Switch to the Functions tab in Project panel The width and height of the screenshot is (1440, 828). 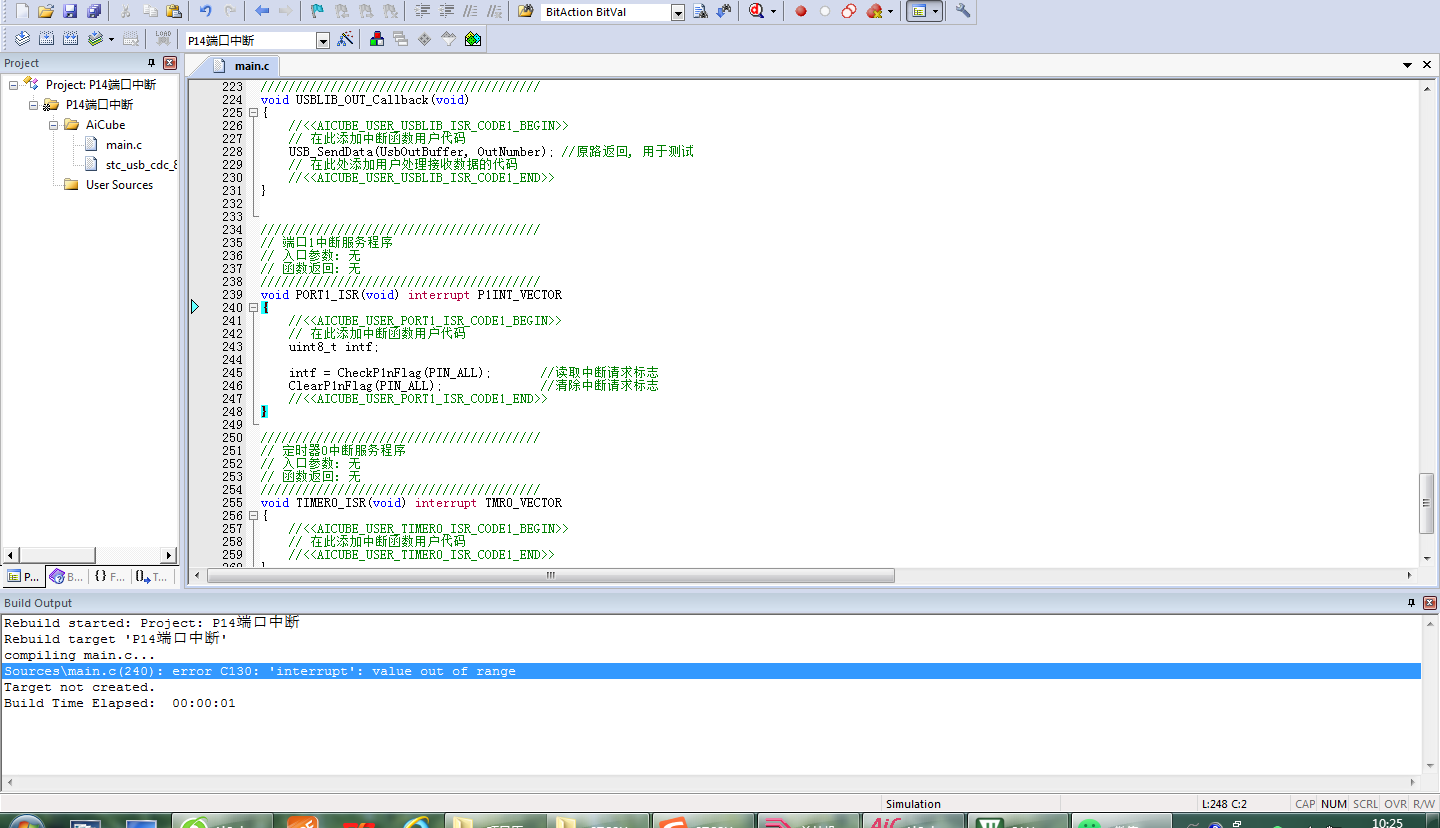(109, 577)
